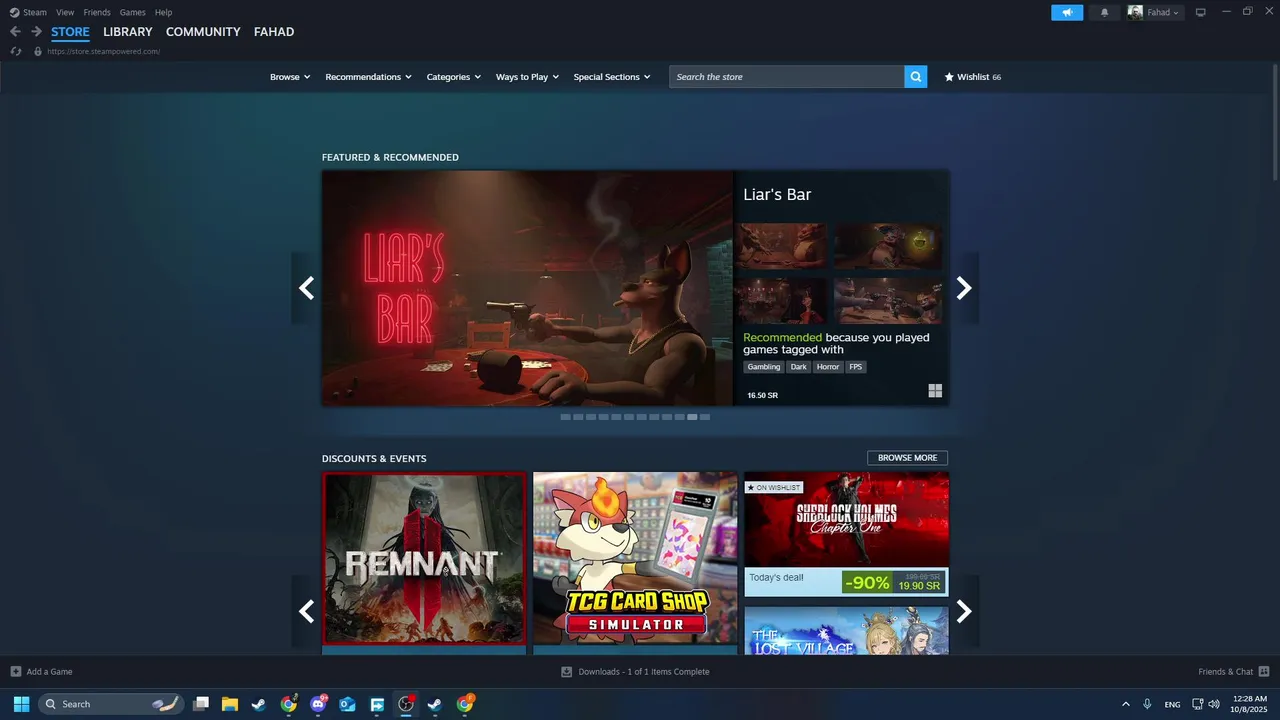Show hidden icons tray chevron
The width and height of the screenshot is (1280, 720).
pyautogui.click(x=1126, y=704)
